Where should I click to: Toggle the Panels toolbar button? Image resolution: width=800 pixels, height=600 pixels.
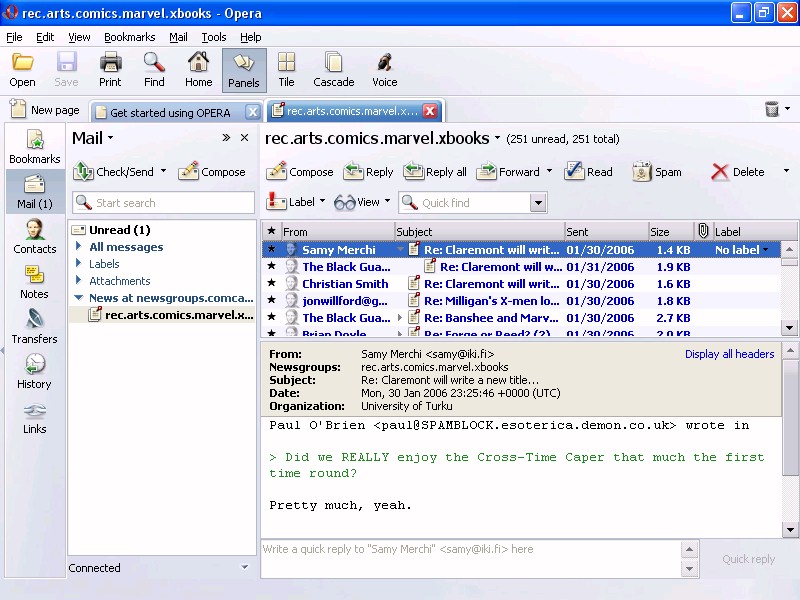pyautogui.click(x=243, y=70)
